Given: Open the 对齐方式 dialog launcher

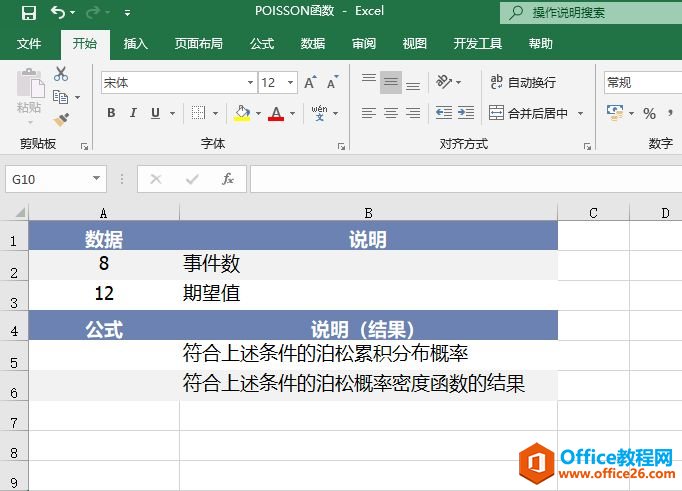Looking at the screenshot, I should coord(587,147).
